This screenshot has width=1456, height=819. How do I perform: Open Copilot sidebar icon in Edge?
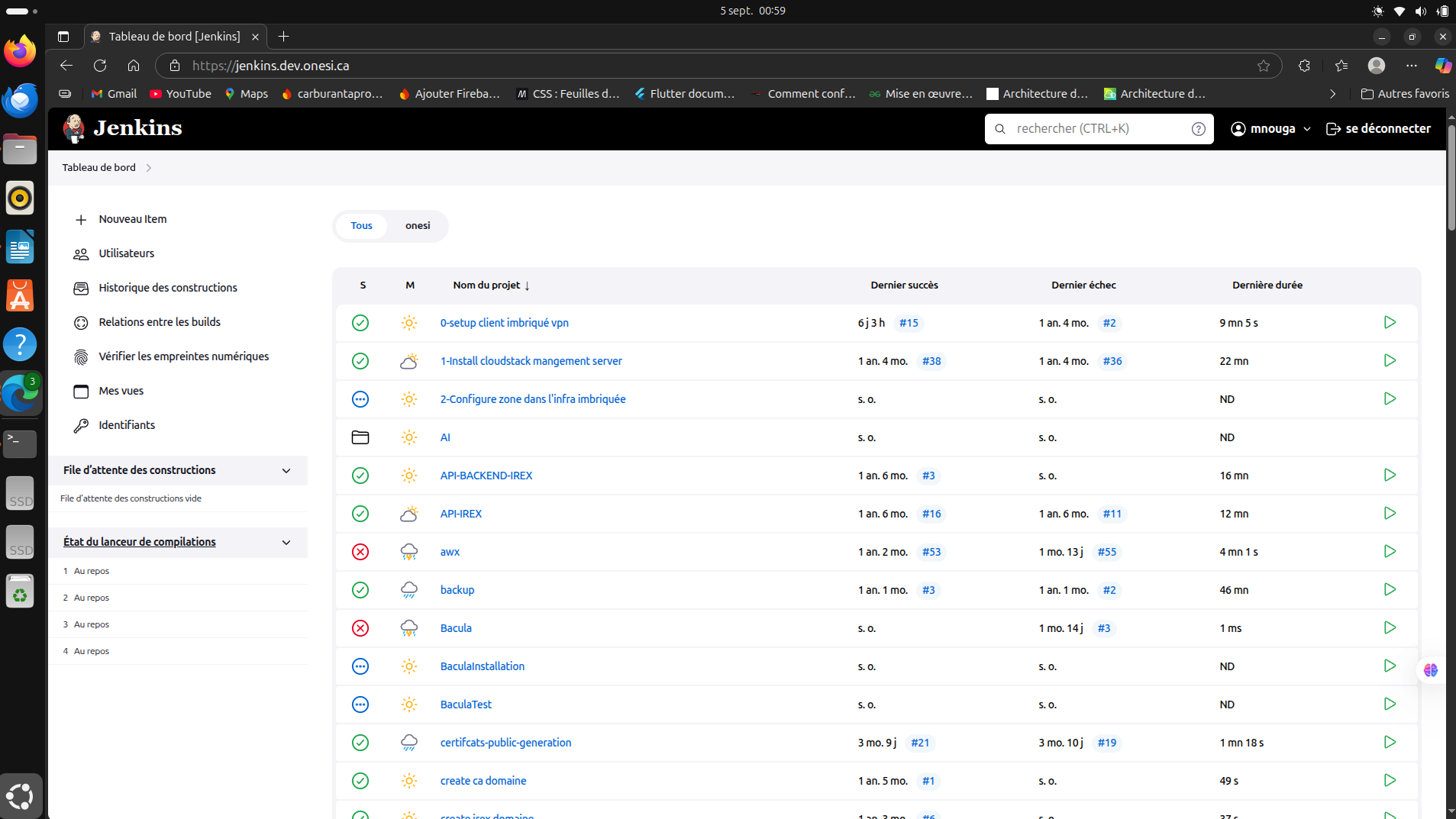click(1442, 66)
